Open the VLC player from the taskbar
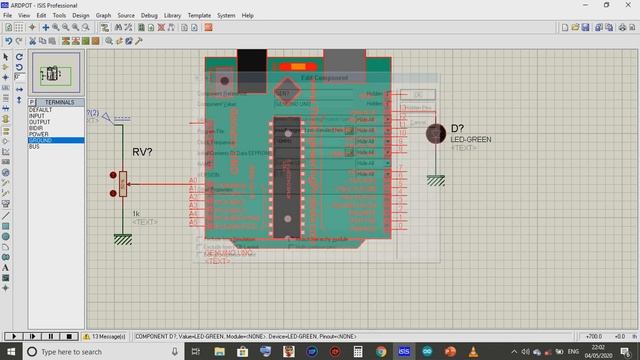 (473, 351)
